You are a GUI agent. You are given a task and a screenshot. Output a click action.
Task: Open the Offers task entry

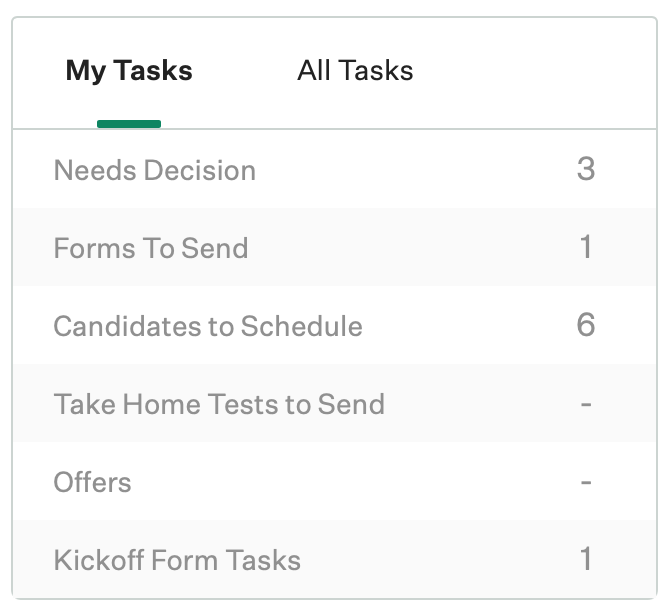coord(92,482)
